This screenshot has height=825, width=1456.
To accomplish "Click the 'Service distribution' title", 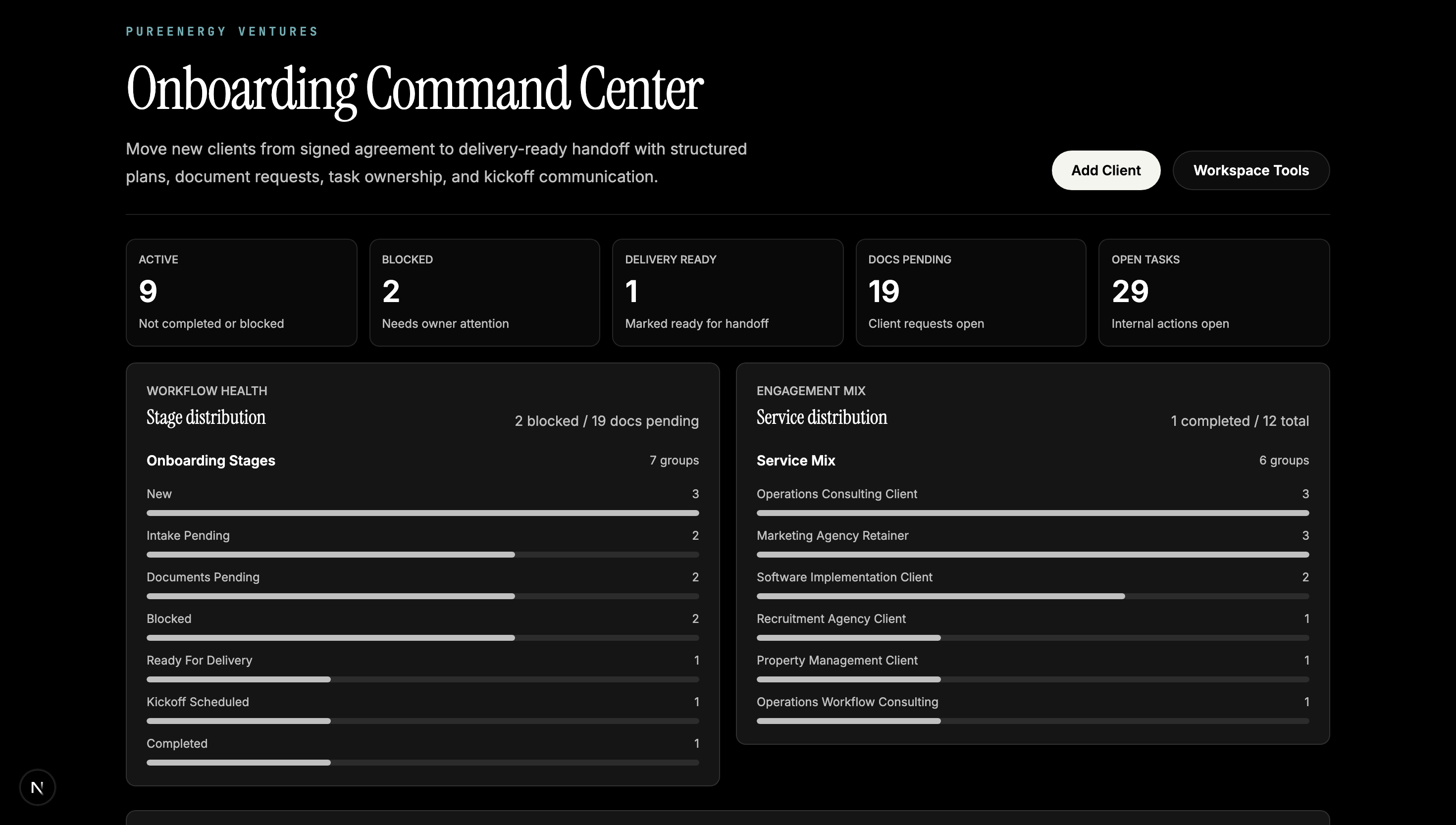I will [x=822, y=417].
